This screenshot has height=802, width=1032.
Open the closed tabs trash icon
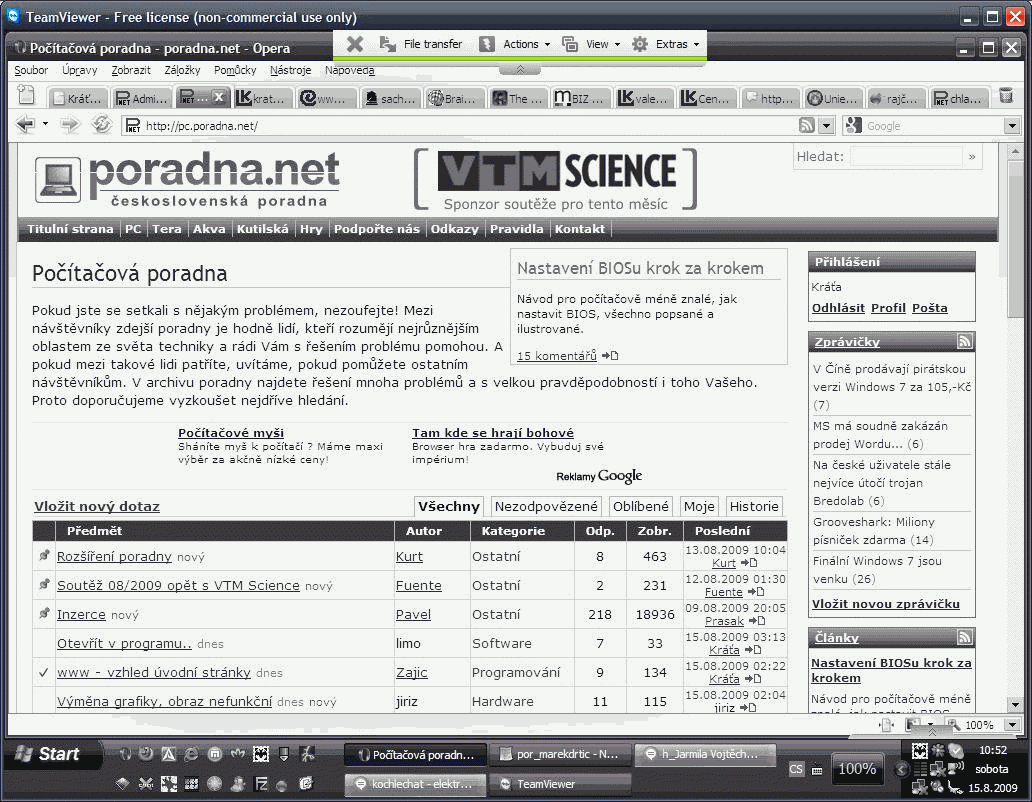[x=1006, y=96]
